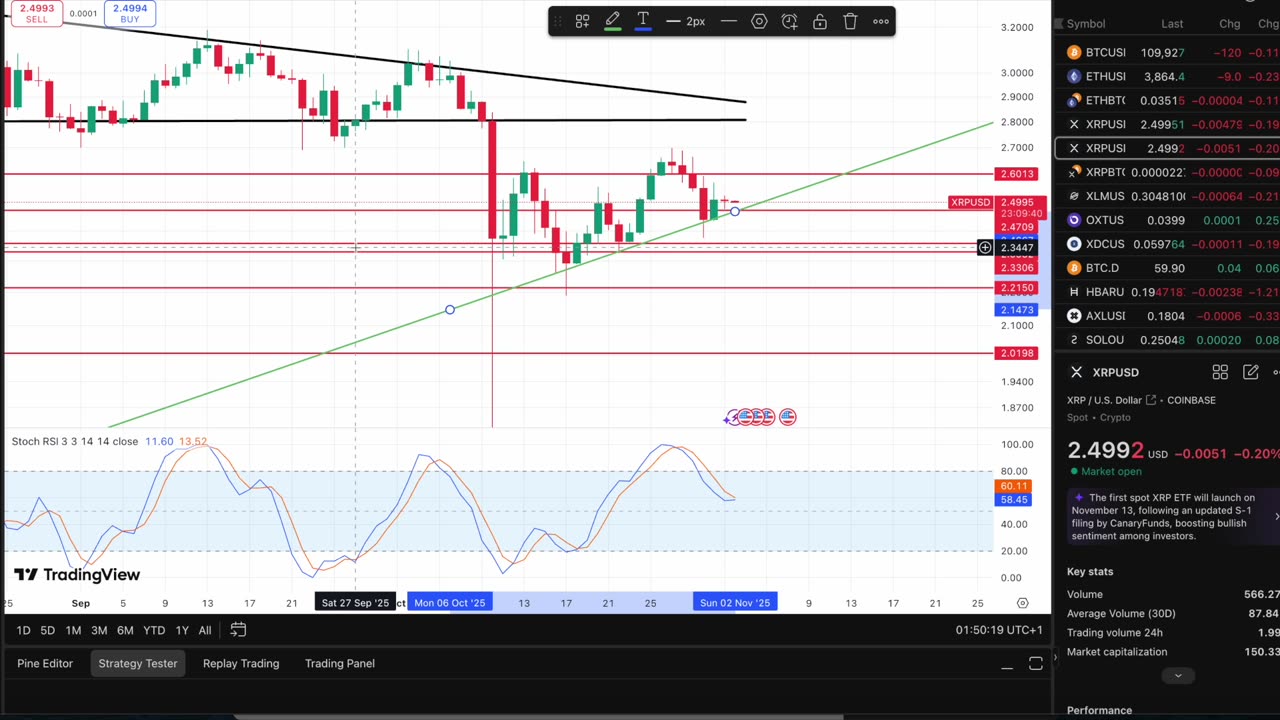The width and height of the screenshot is (1280, 720).
Task: Open more options three-dot menu
Action: click(x=881, y=21)
